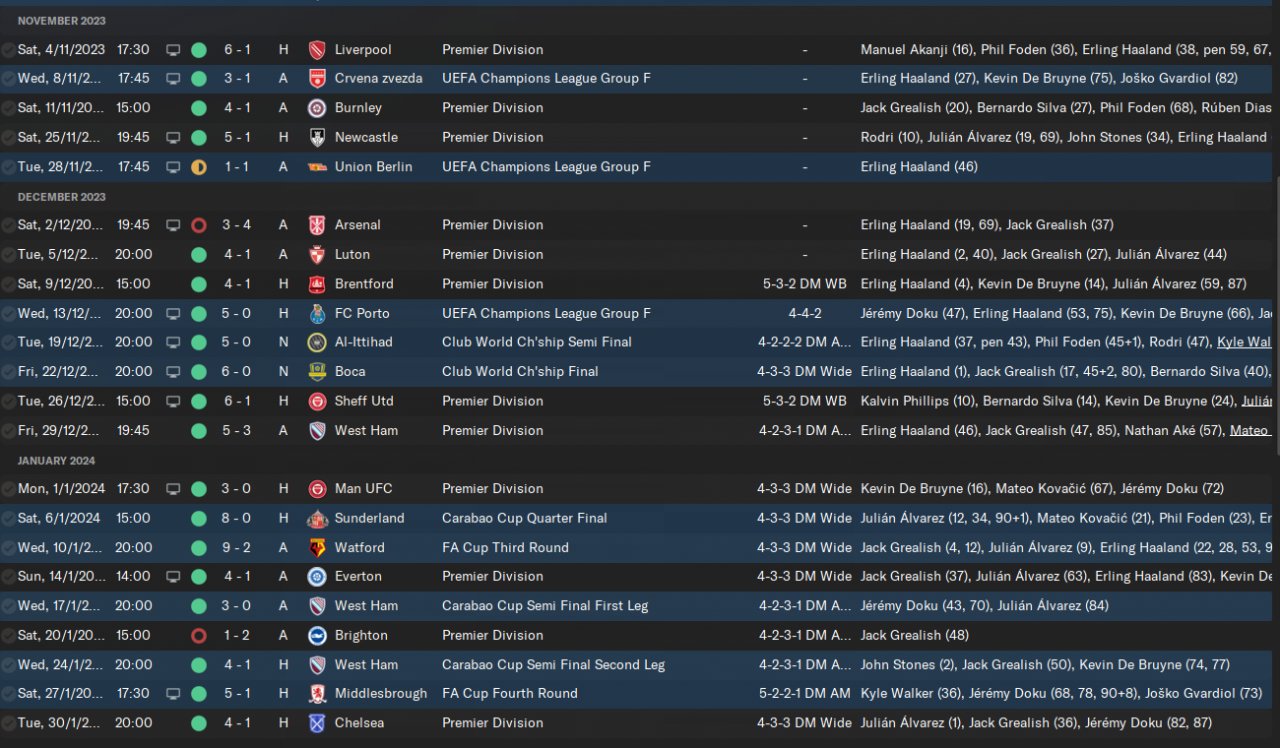The height and width of the screenshot is (748, 1280).
Task: Click the Watford club badge
Action: tap(317, 548)
